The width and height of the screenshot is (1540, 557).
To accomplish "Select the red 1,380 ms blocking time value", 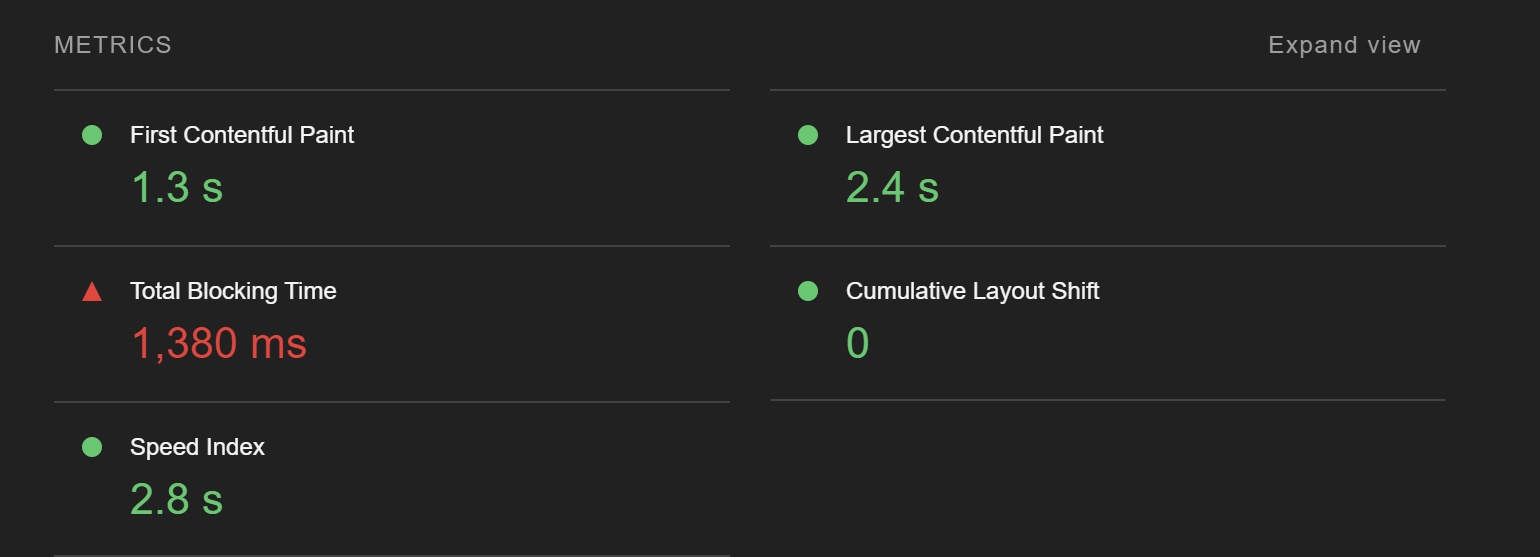I will point(219,344).
